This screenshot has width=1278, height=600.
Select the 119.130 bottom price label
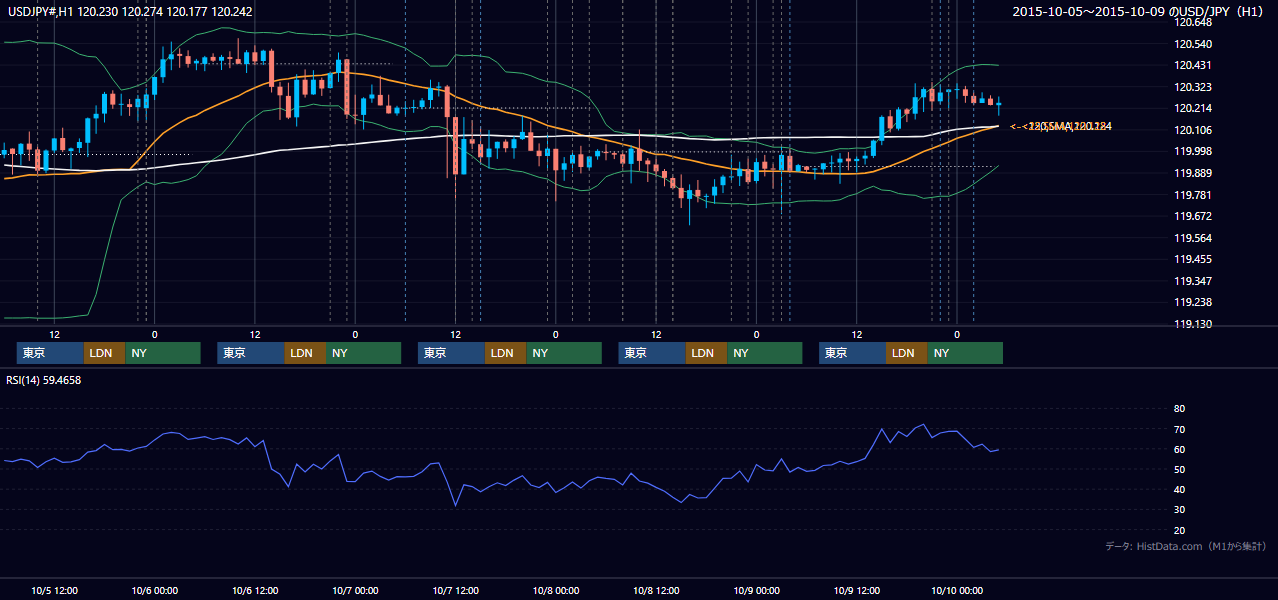(x=1194, y=324)
